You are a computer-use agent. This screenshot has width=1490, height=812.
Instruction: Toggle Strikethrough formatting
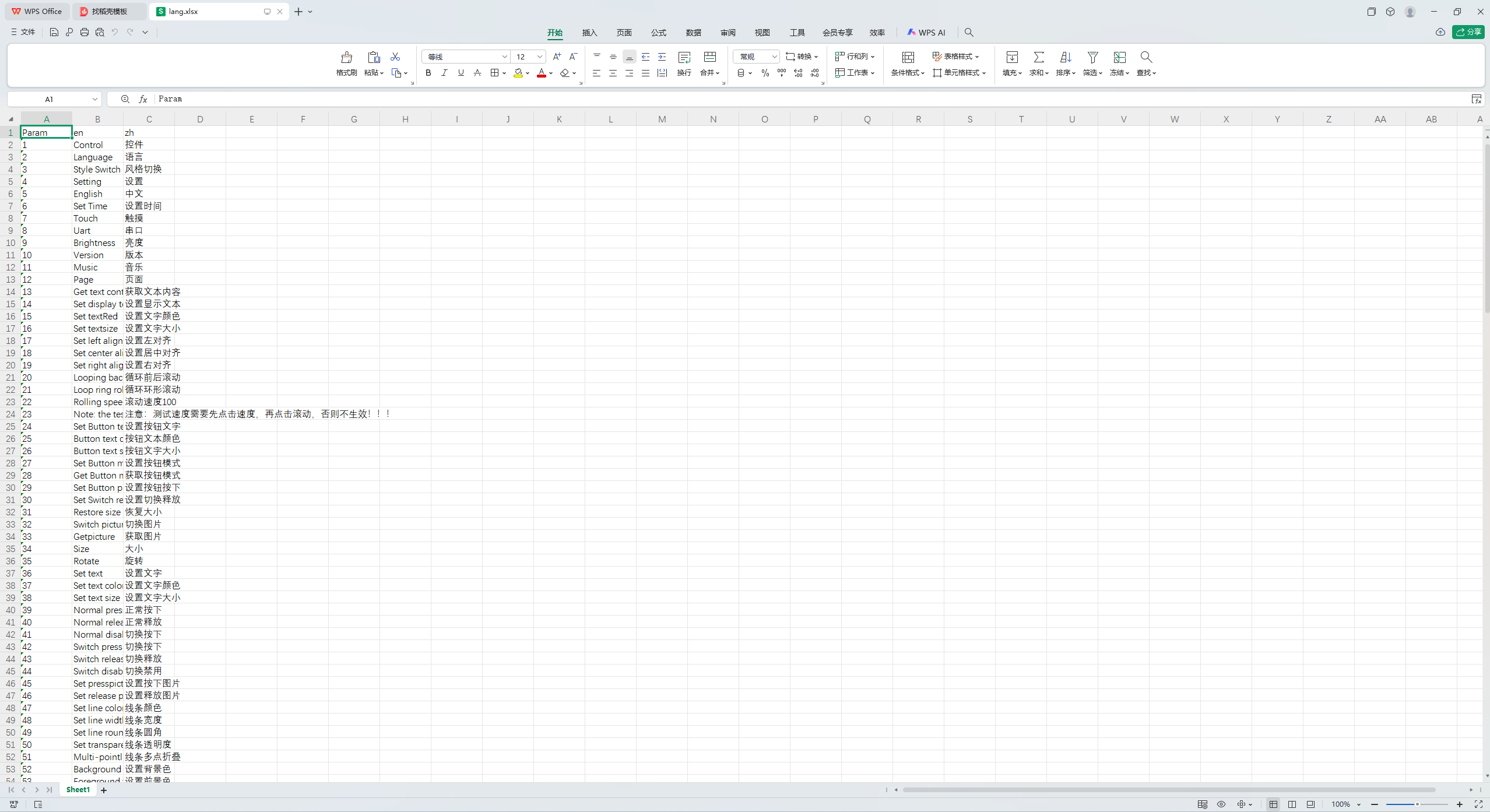click(477, 73)
